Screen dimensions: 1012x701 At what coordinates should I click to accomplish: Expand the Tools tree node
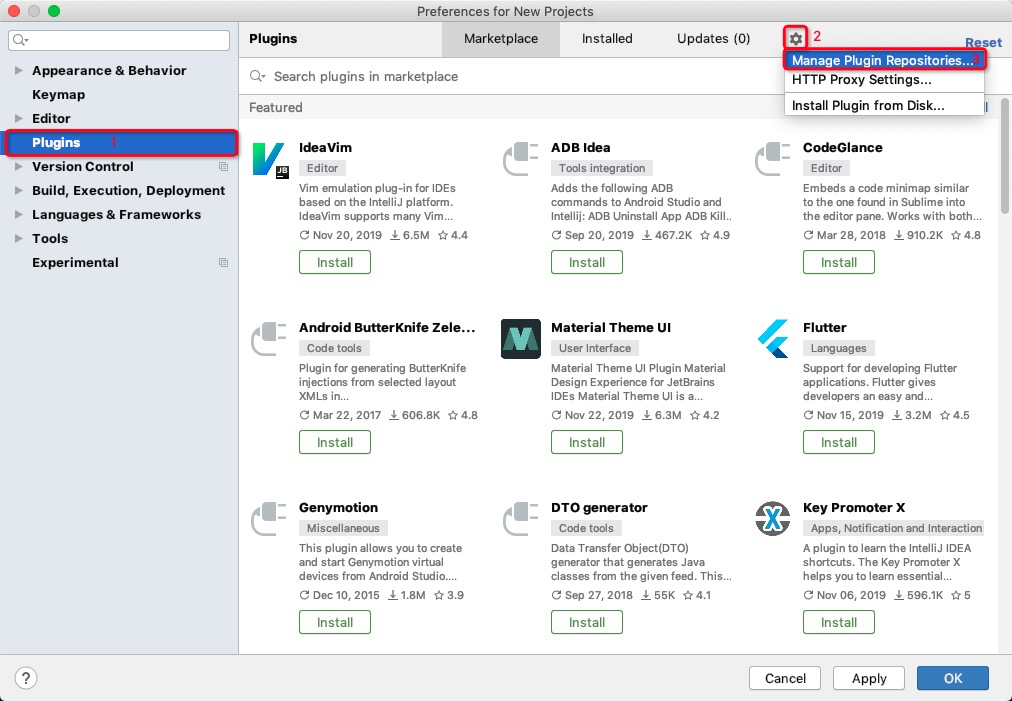(19, 238)
